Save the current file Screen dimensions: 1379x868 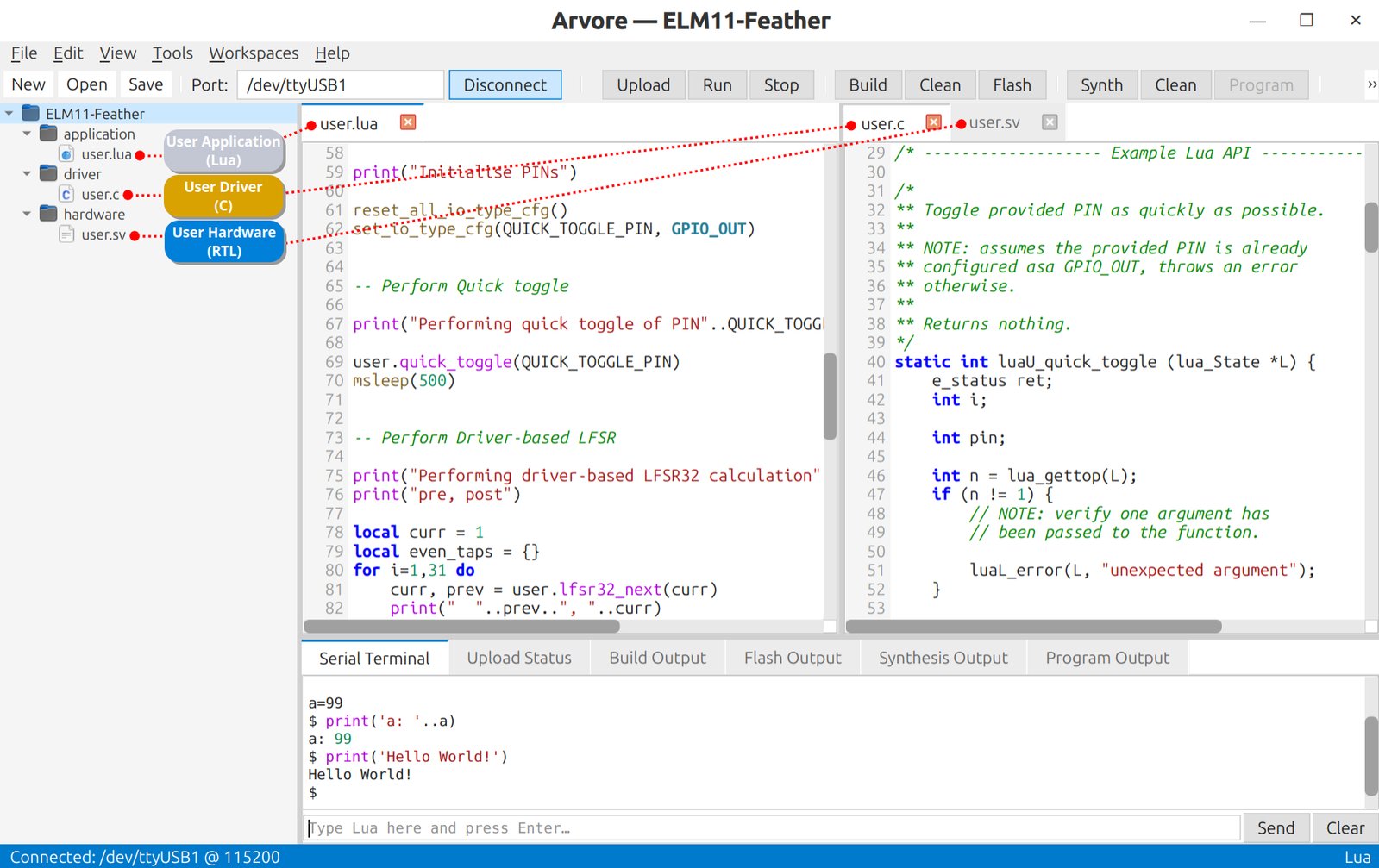[x=146, y=84]
